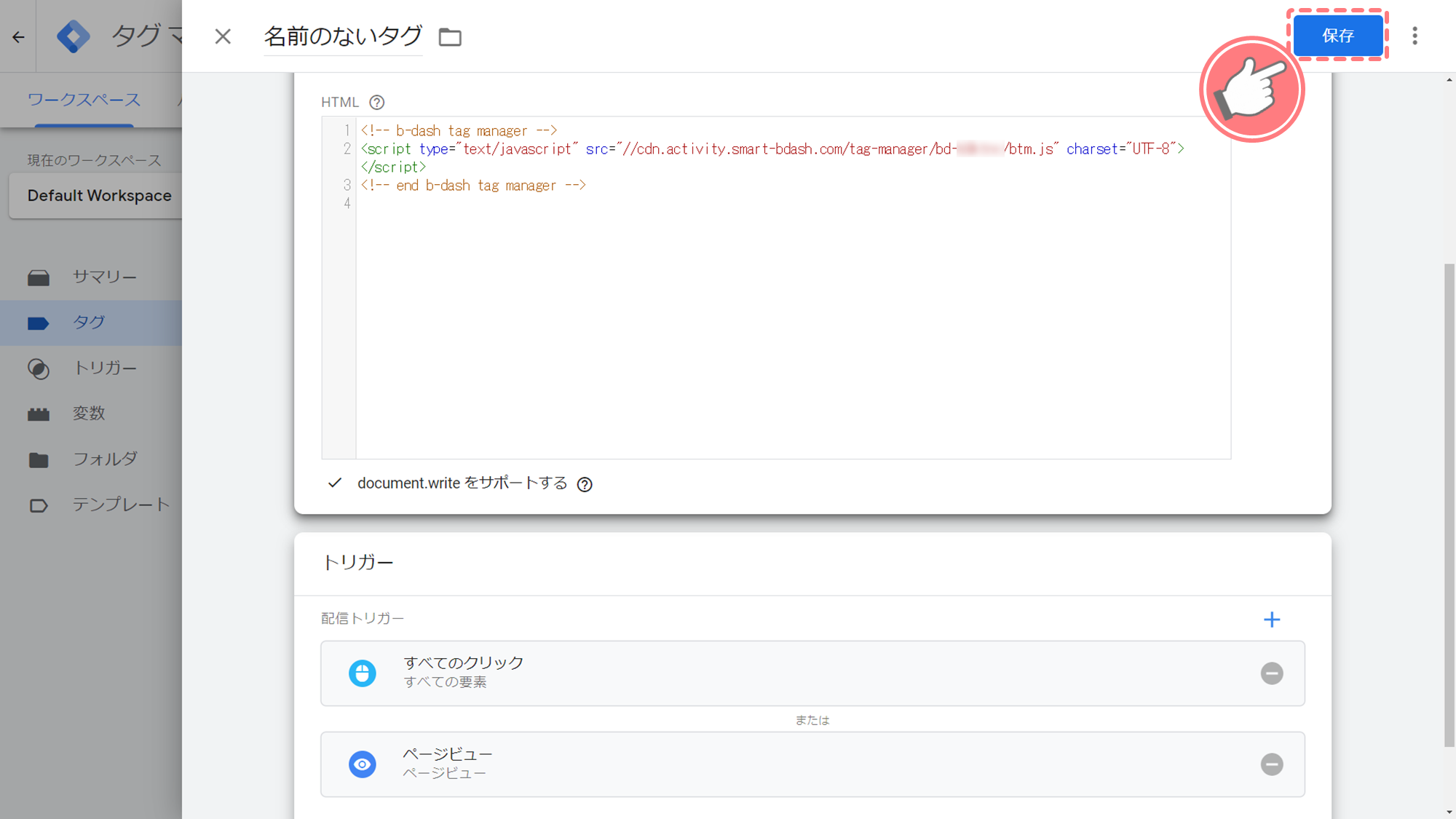Image resolution: width=1456 pixels, height=819 pixels.
Task: Open 変数 in the sidebar
Action: [91, 414]
